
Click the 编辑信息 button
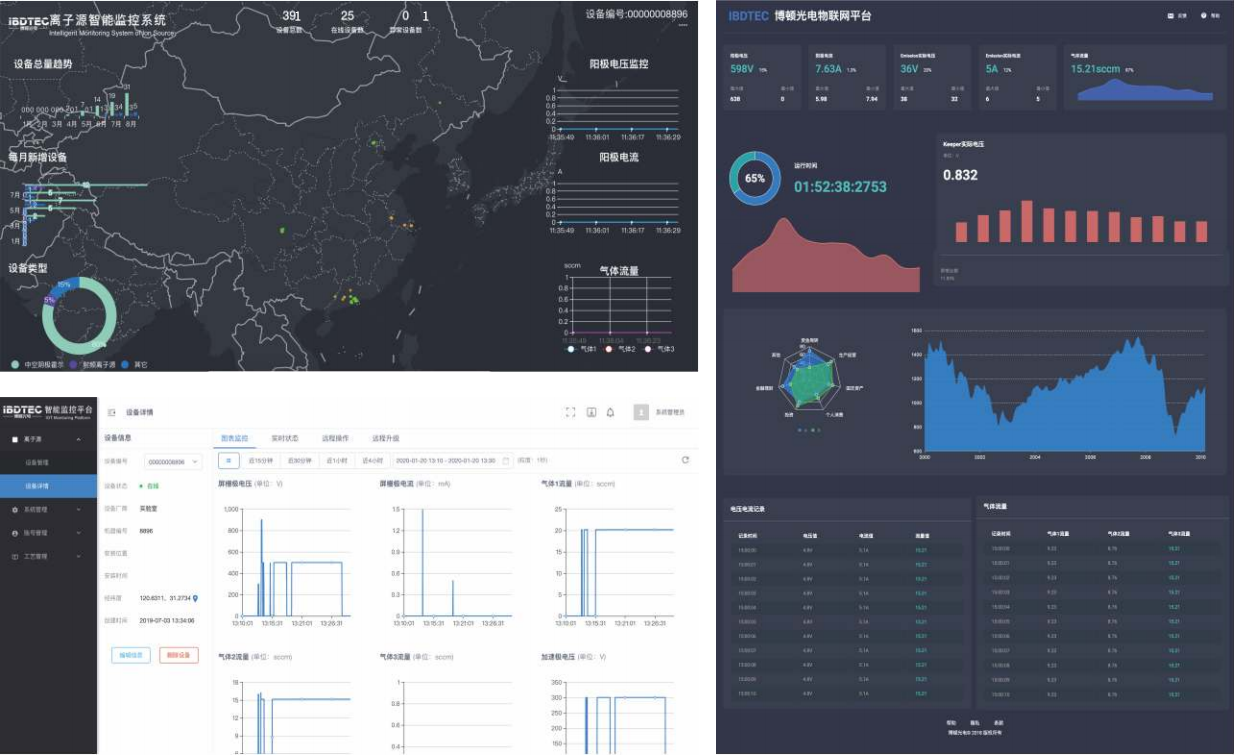131,655
